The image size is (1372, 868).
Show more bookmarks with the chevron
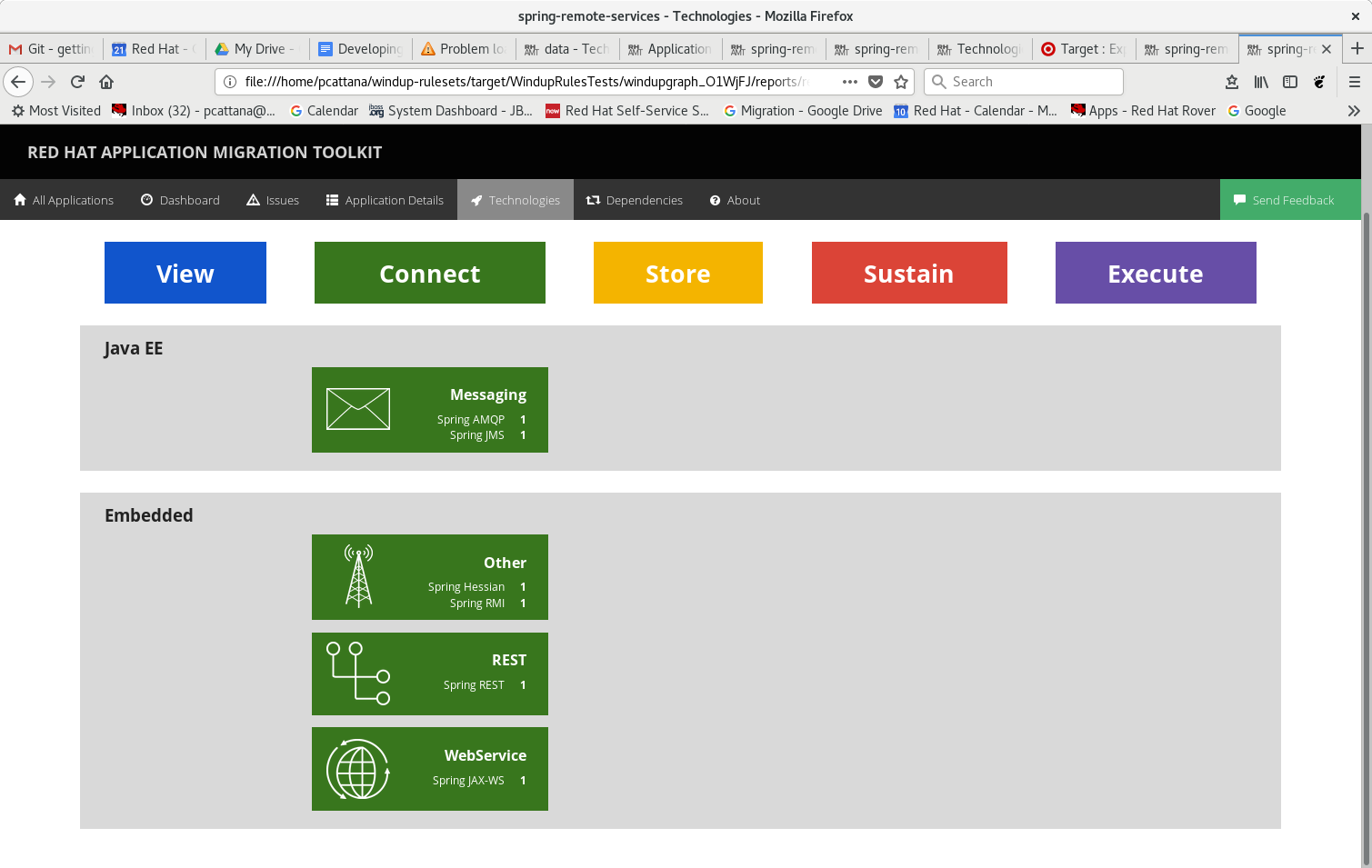point(1354,111)
